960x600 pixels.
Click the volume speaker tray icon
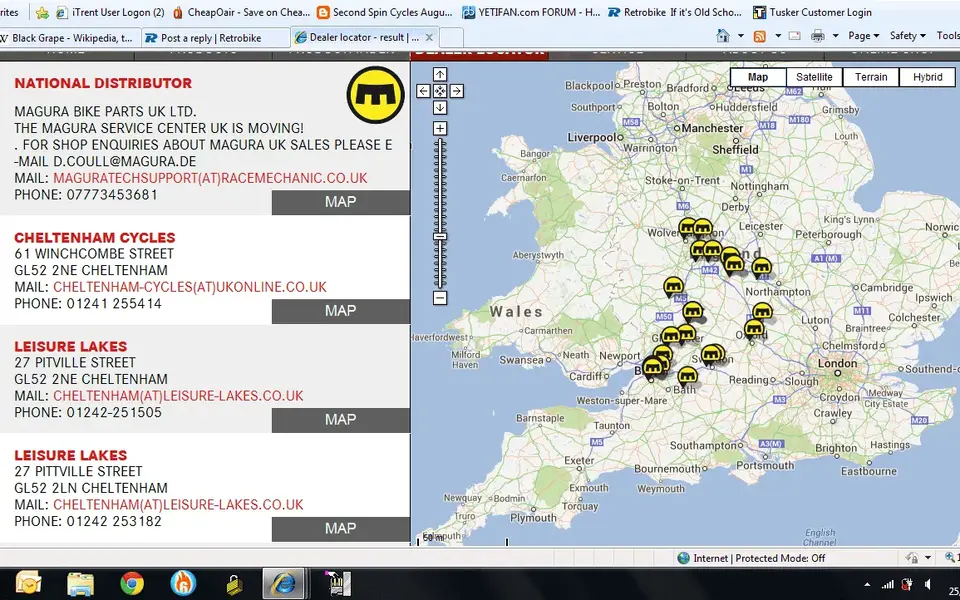[929, 585]
